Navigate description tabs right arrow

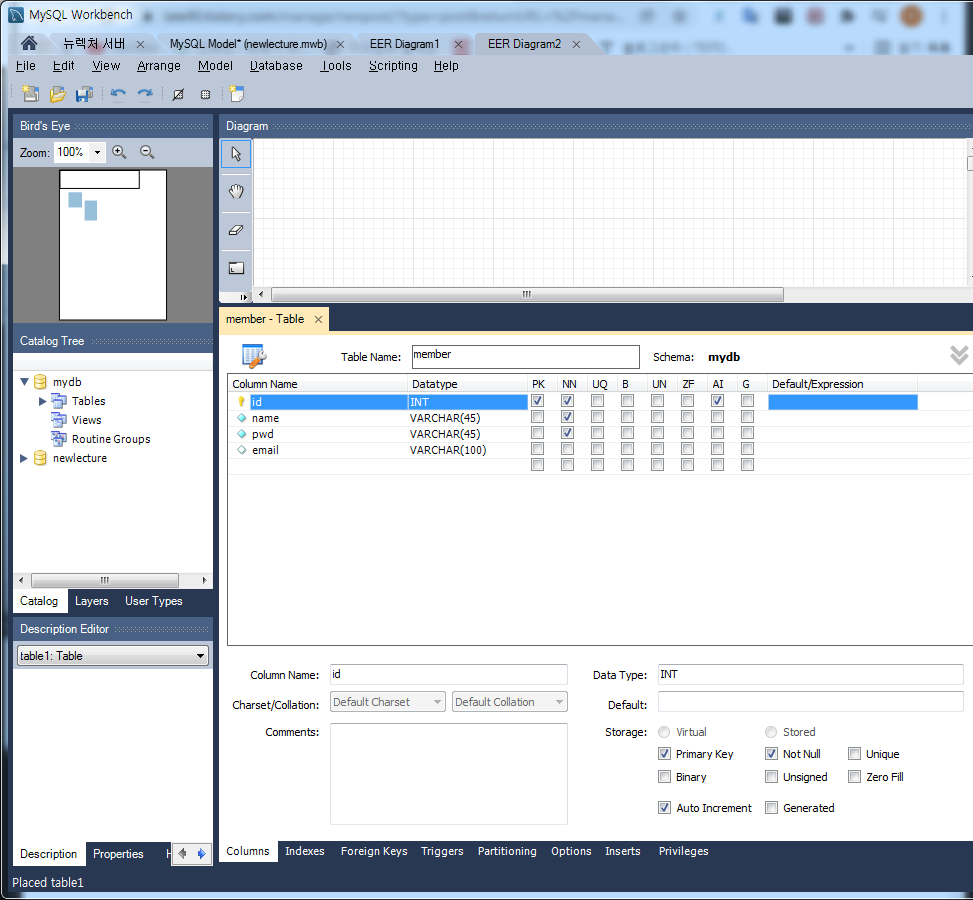click(x=201, y=853)
